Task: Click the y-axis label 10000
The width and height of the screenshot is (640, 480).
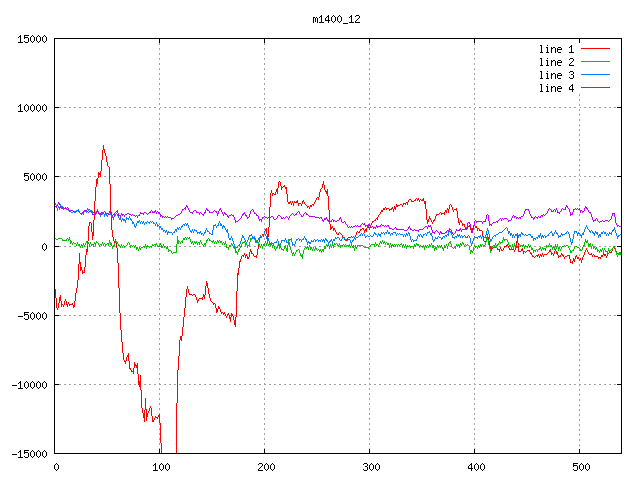Action: tap(32, 108)
